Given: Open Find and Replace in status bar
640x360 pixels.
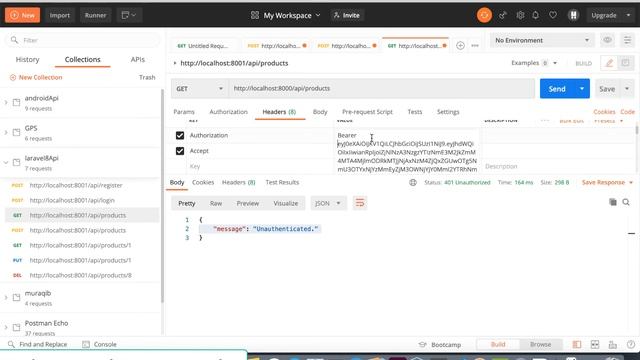Looking at the screenshot, I should (x=38, y=344).
